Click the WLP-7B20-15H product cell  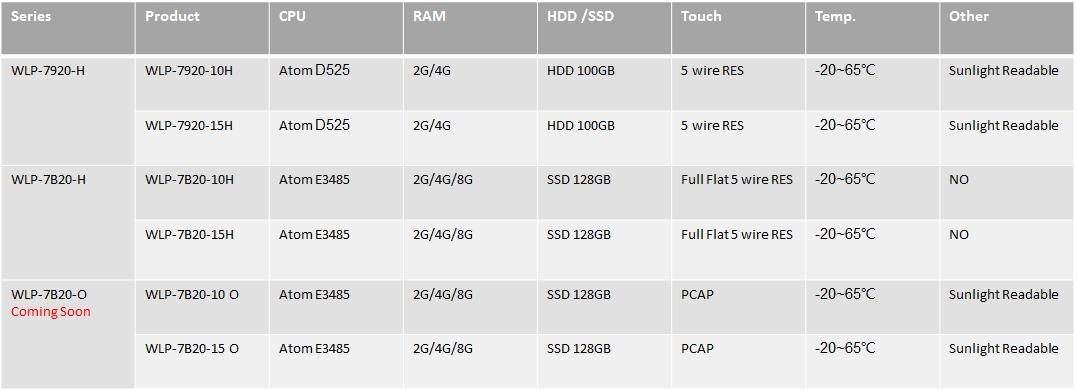click(202, 249)
